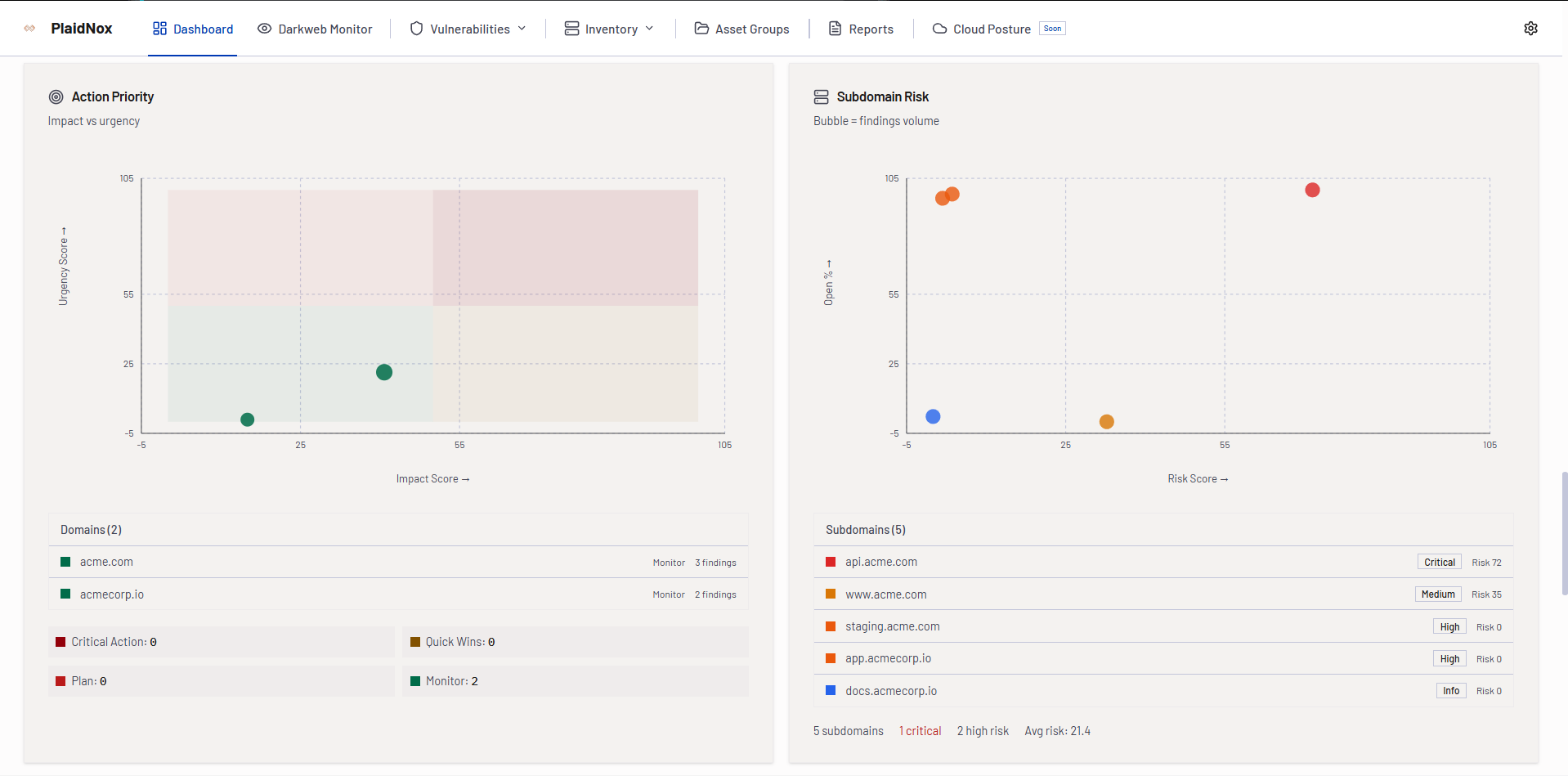1568x776 pixels.
Task: Click the Cloud Posture cloud icon
Action: coord(939,29)
